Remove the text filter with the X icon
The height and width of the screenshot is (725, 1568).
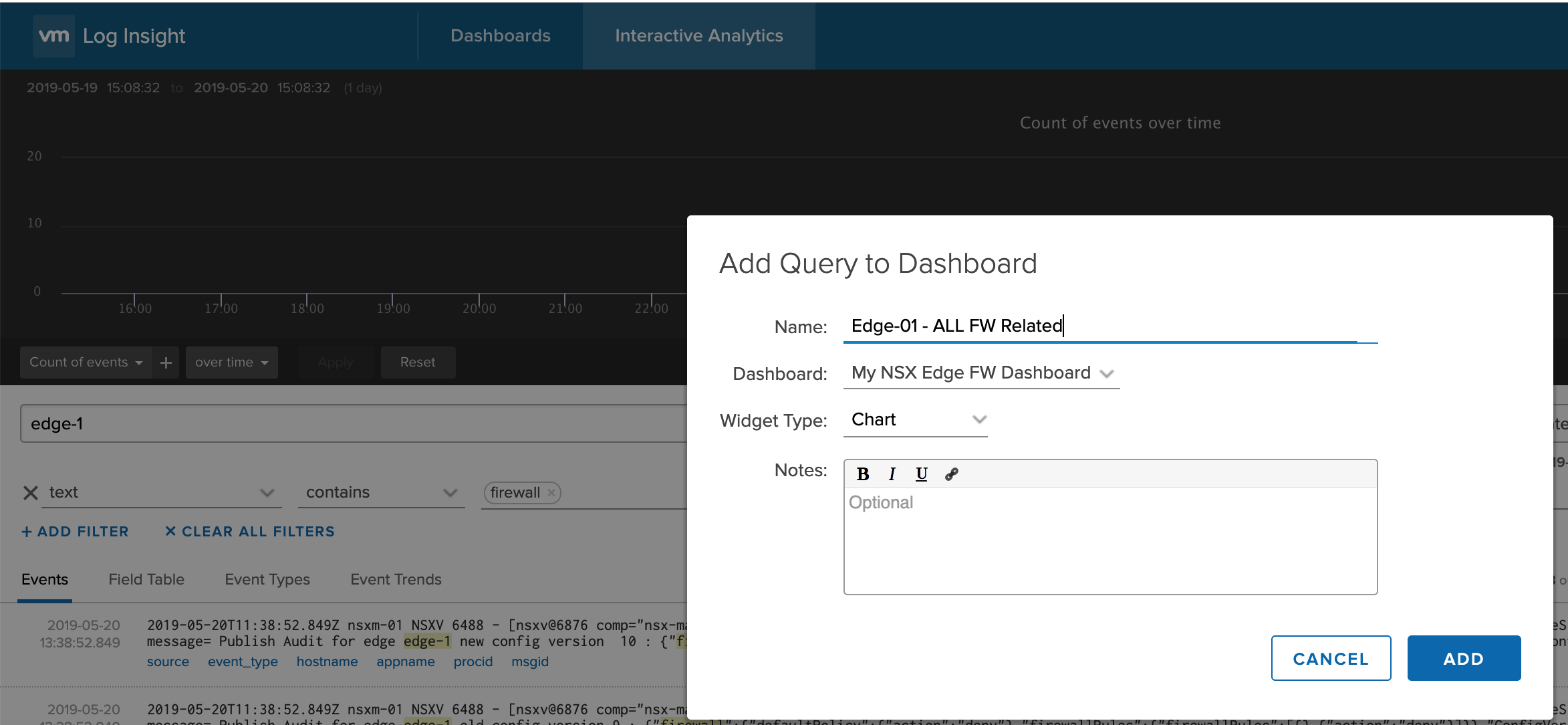tap(31, 493)
